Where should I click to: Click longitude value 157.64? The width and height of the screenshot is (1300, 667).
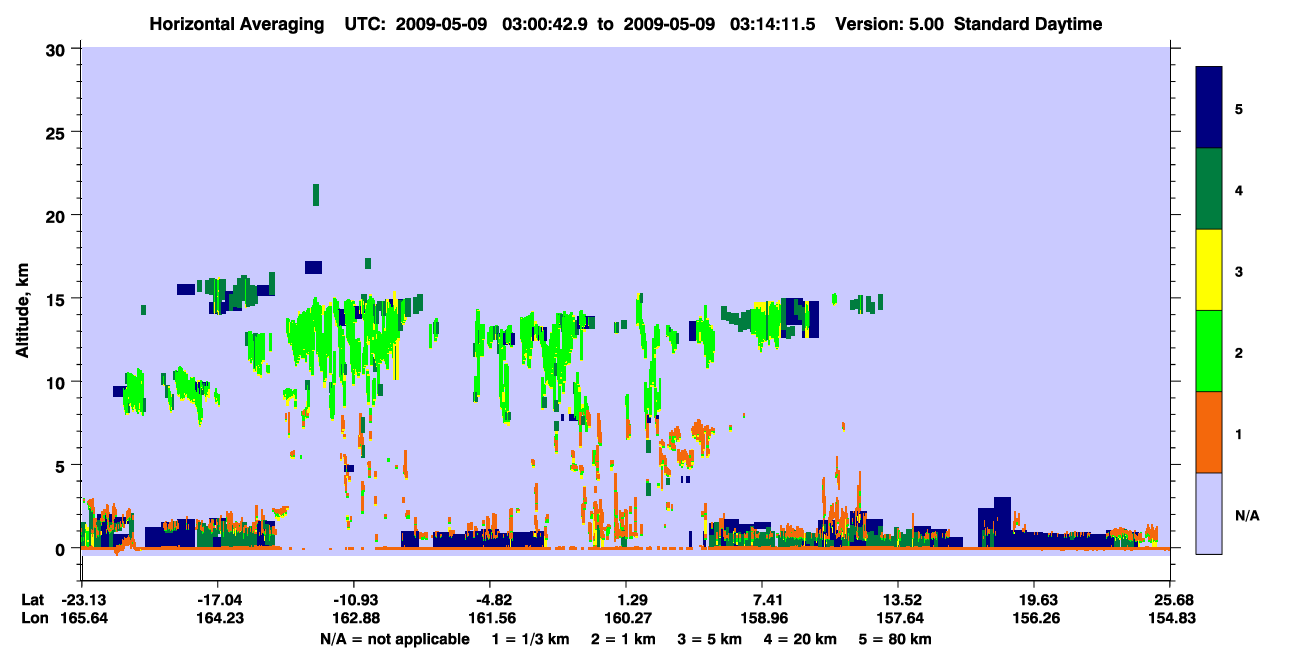898,618
